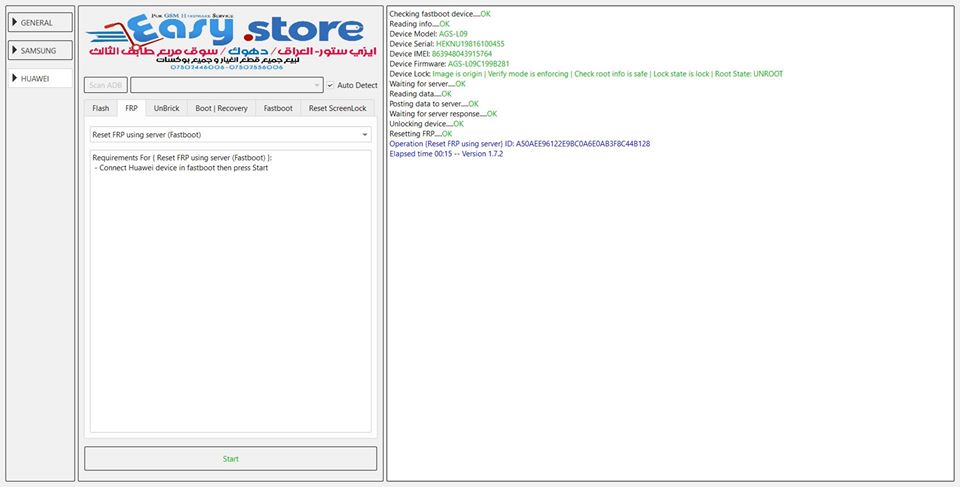
Task: Switch to the Flash tab
Action: pos(101,108)
